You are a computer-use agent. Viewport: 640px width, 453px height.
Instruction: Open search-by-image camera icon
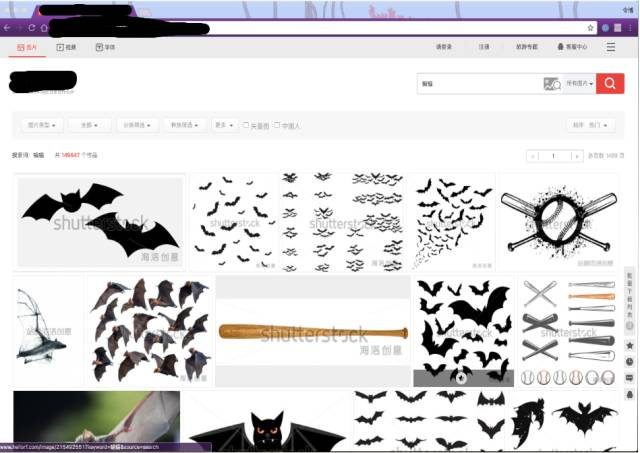tap(551, 84)
